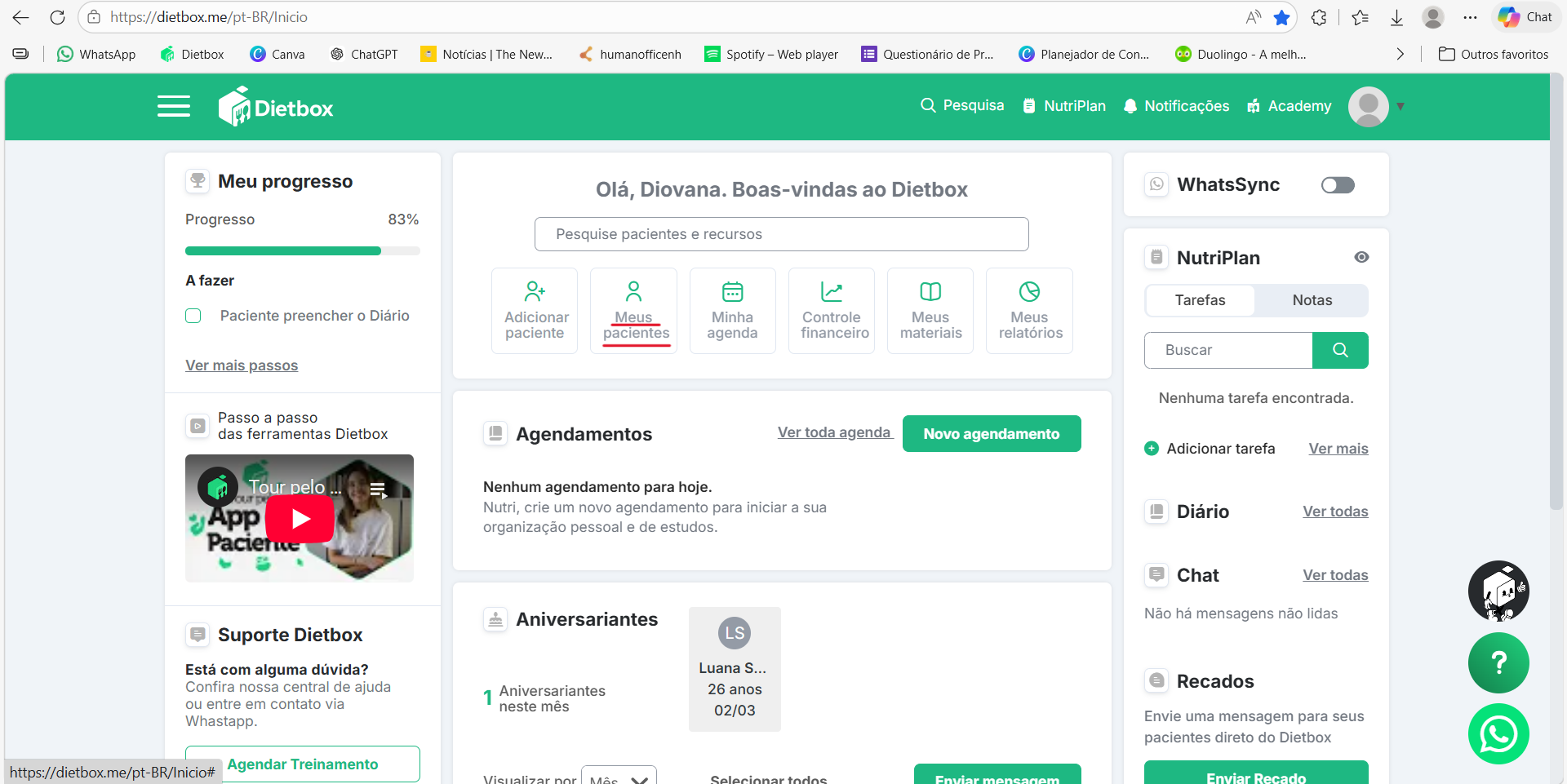Toggle the favorite star in address bar
This screenshot has height=784, width=1567.
(x=1282, y=17)
